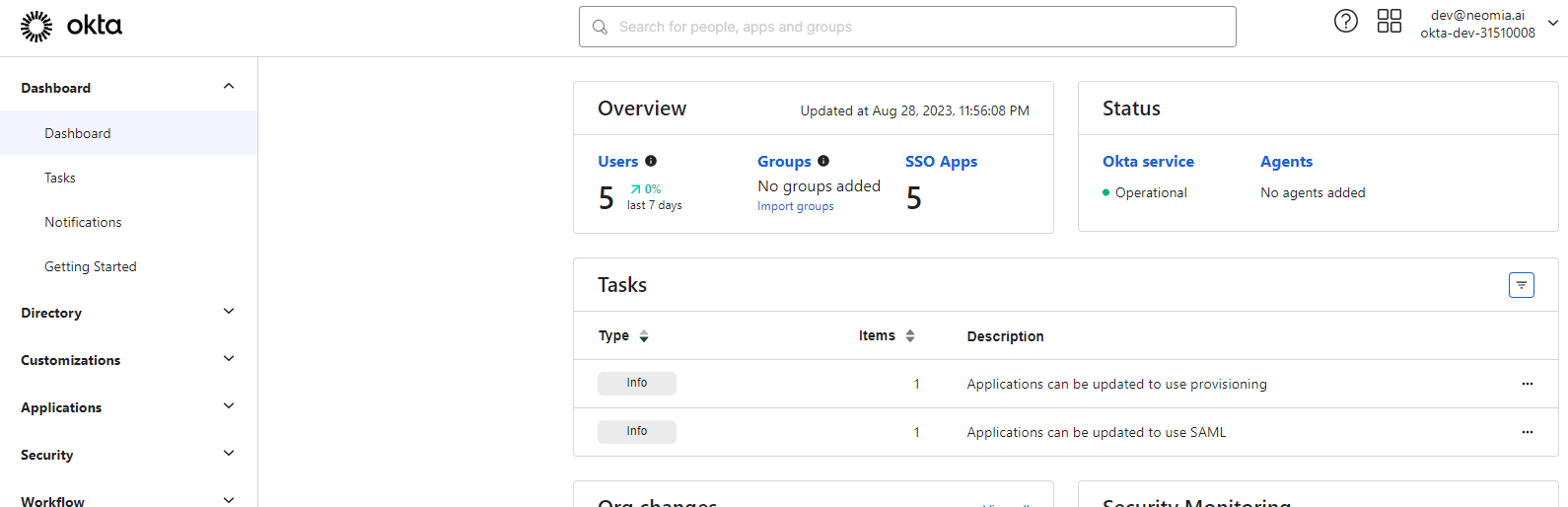The width and height of the screenshot is (1568, 507).
Task: Open the Okta service status link
Action: coord(1148,161)
